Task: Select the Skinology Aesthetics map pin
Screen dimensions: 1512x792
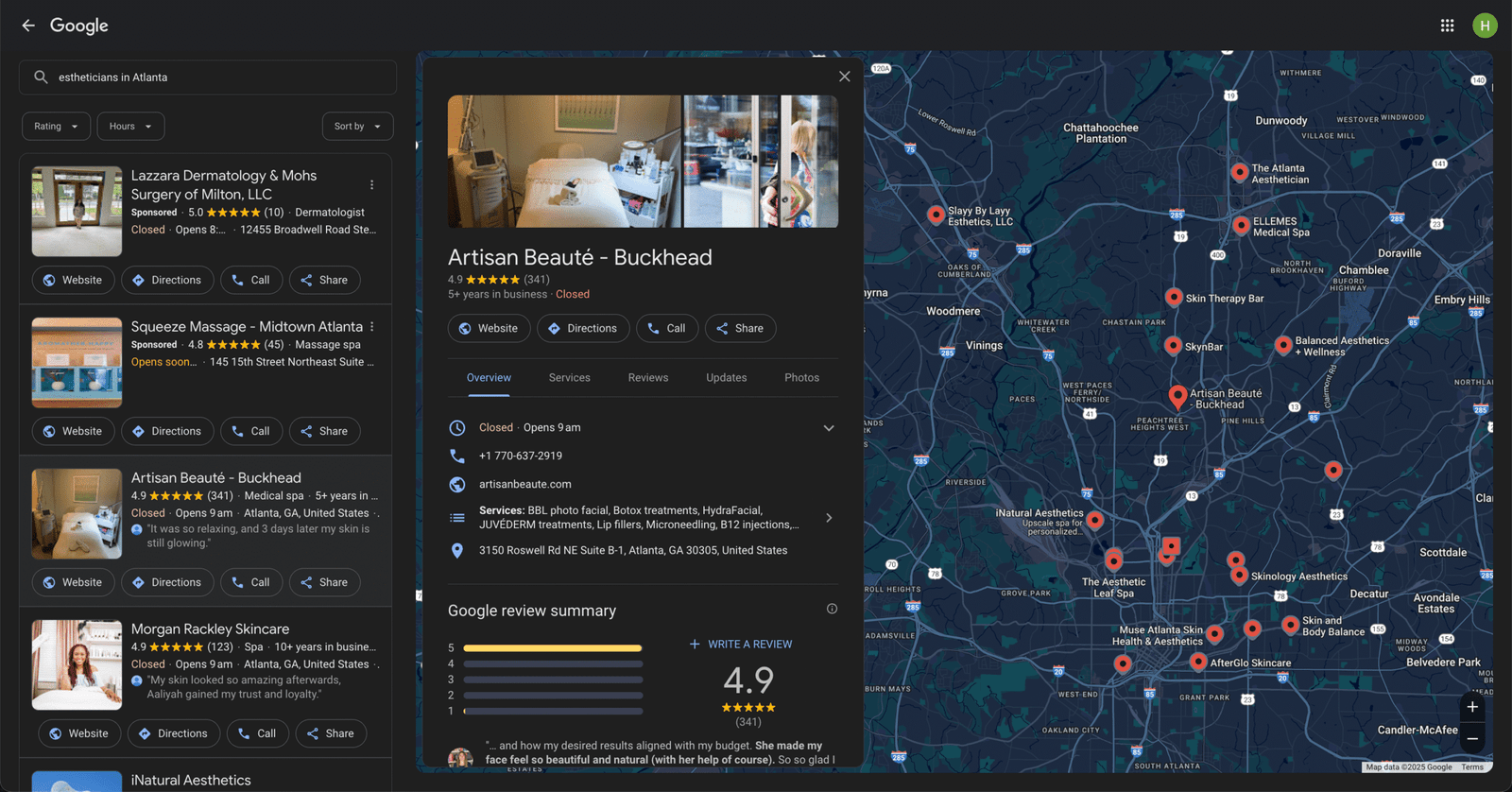Action: coord(1239,575)
